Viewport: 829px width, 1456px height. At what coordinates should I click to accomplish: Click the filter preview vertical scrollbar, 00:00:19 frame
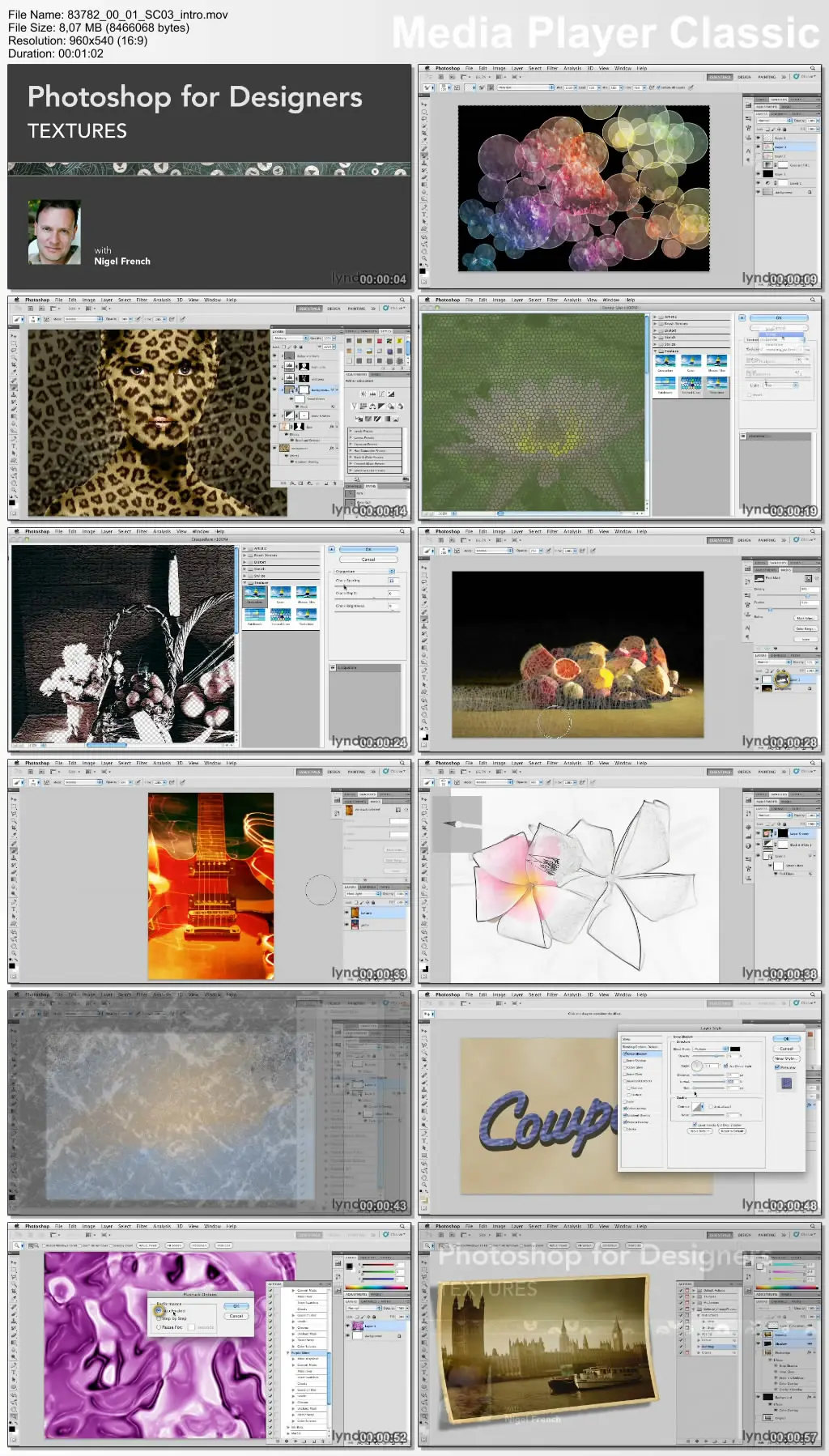pos(646,411)
